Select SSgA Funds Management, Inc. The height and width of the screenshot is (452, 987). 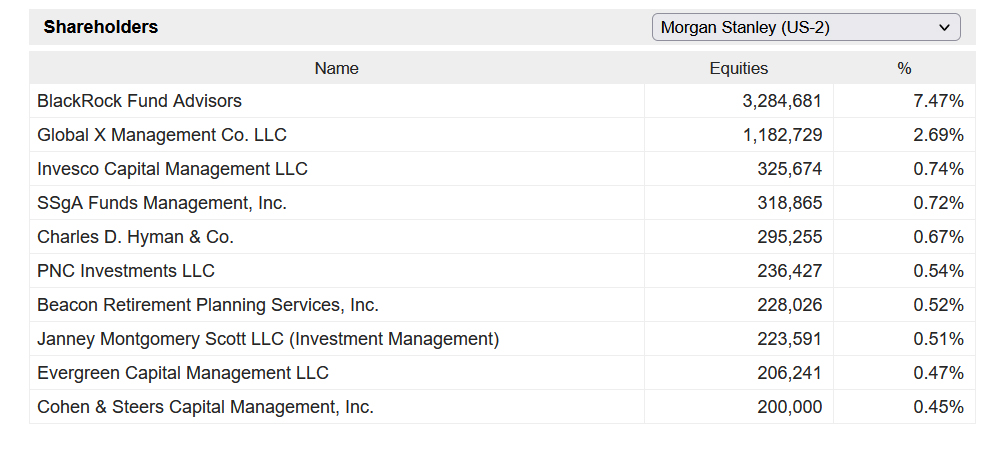[162, 203]
